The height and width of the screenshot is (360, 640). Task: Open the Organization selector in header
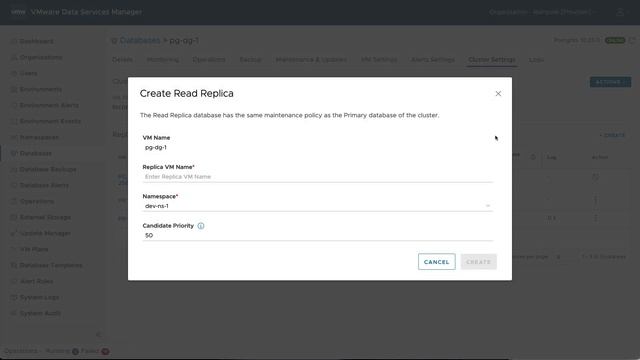coord(542,12)
